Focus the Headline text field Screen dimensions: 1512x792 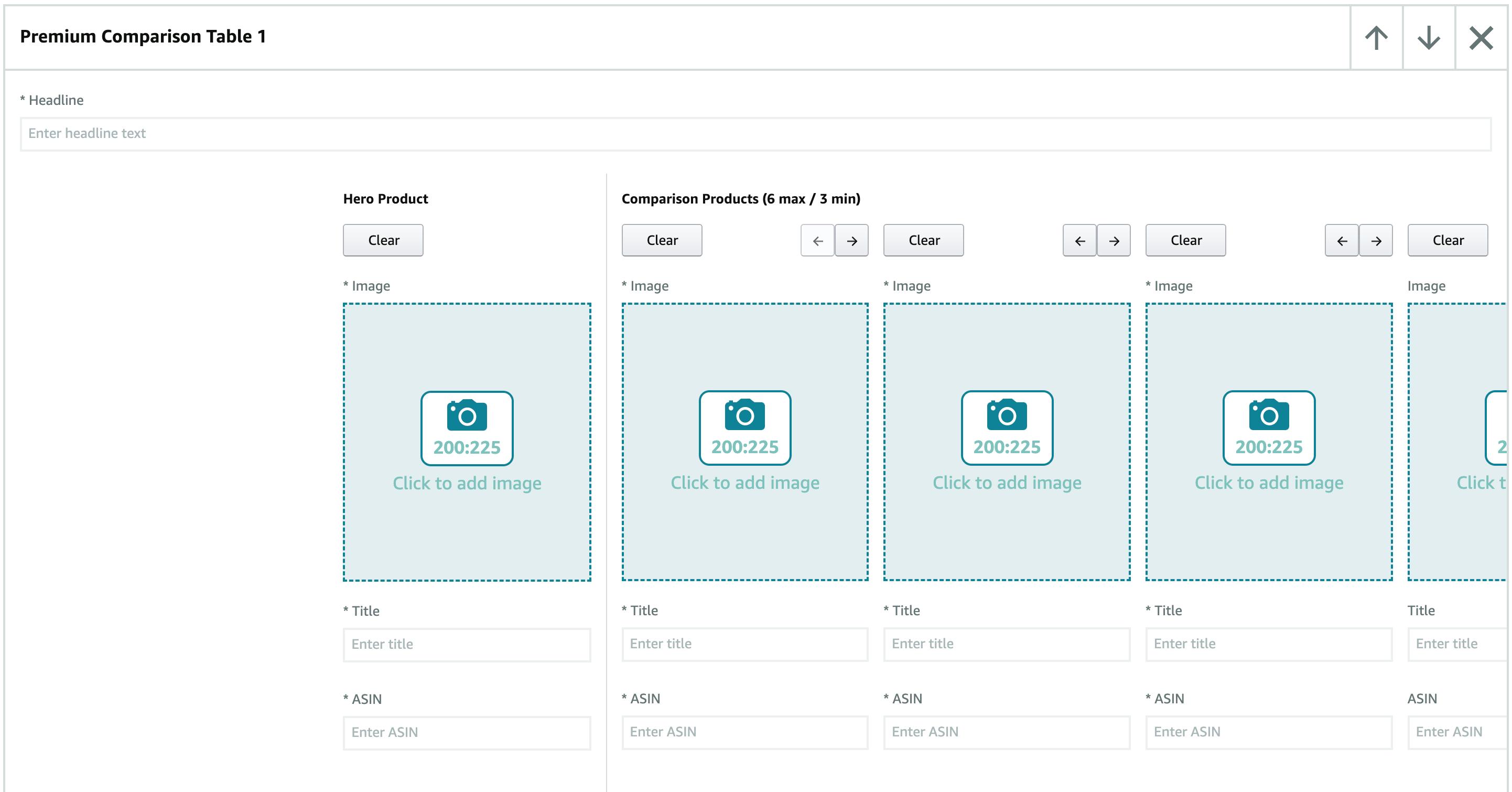(x=755, y=134)
